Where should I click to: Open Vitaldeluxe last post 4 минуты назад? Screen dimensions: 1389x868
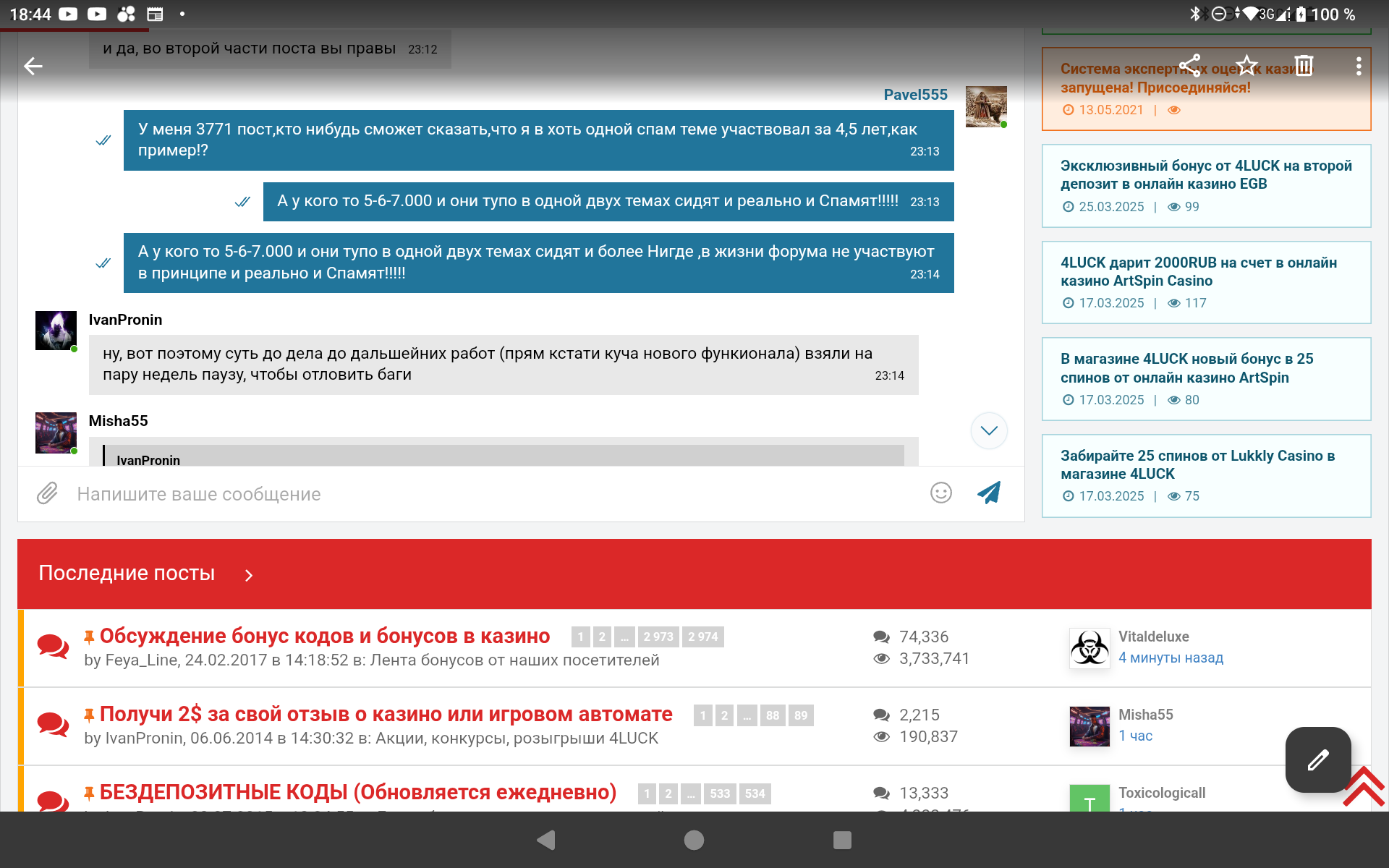point(1170,658)
